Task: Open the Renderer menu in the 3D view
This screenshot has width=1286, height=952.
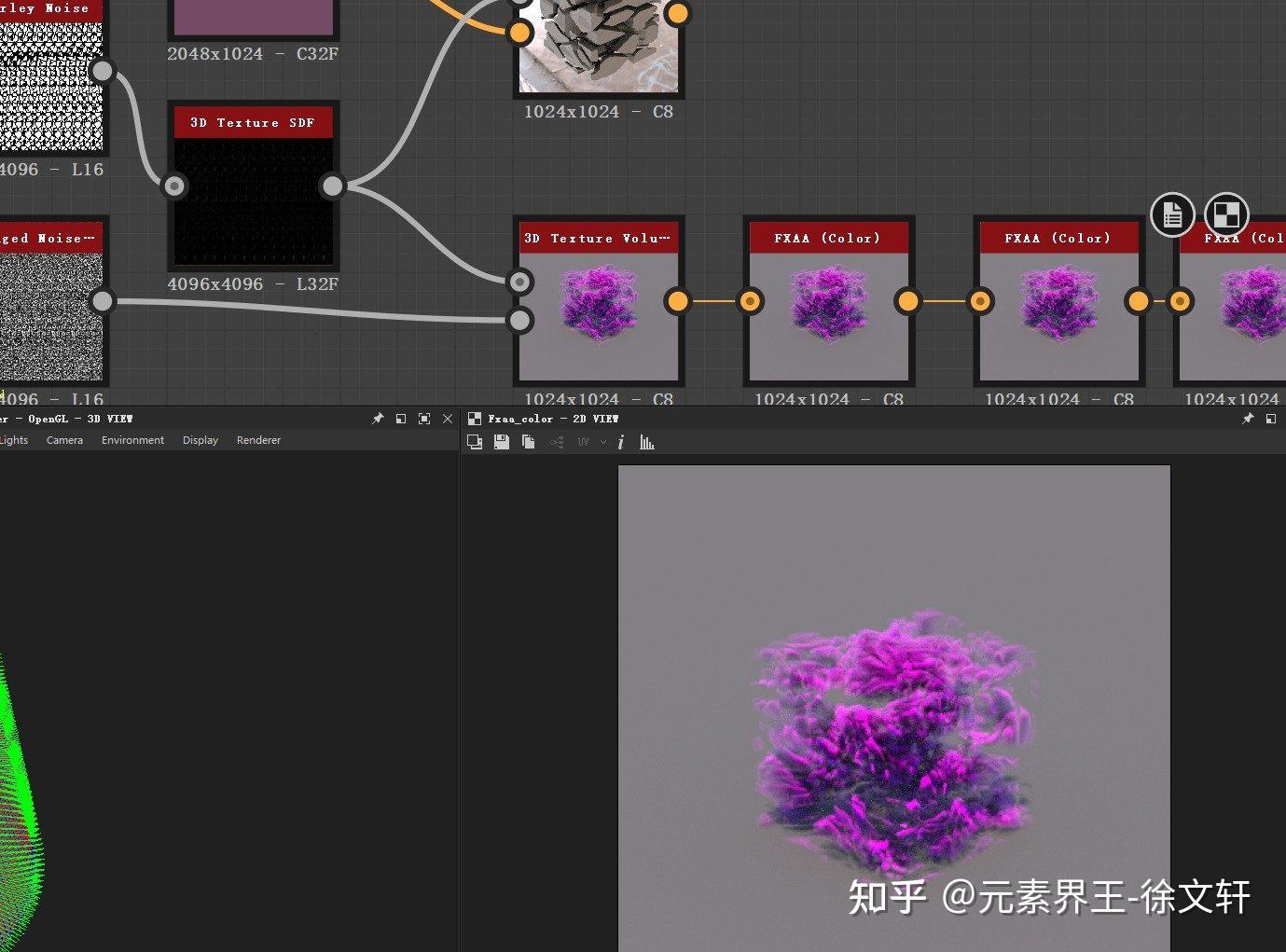Action: tap(258, 440)
